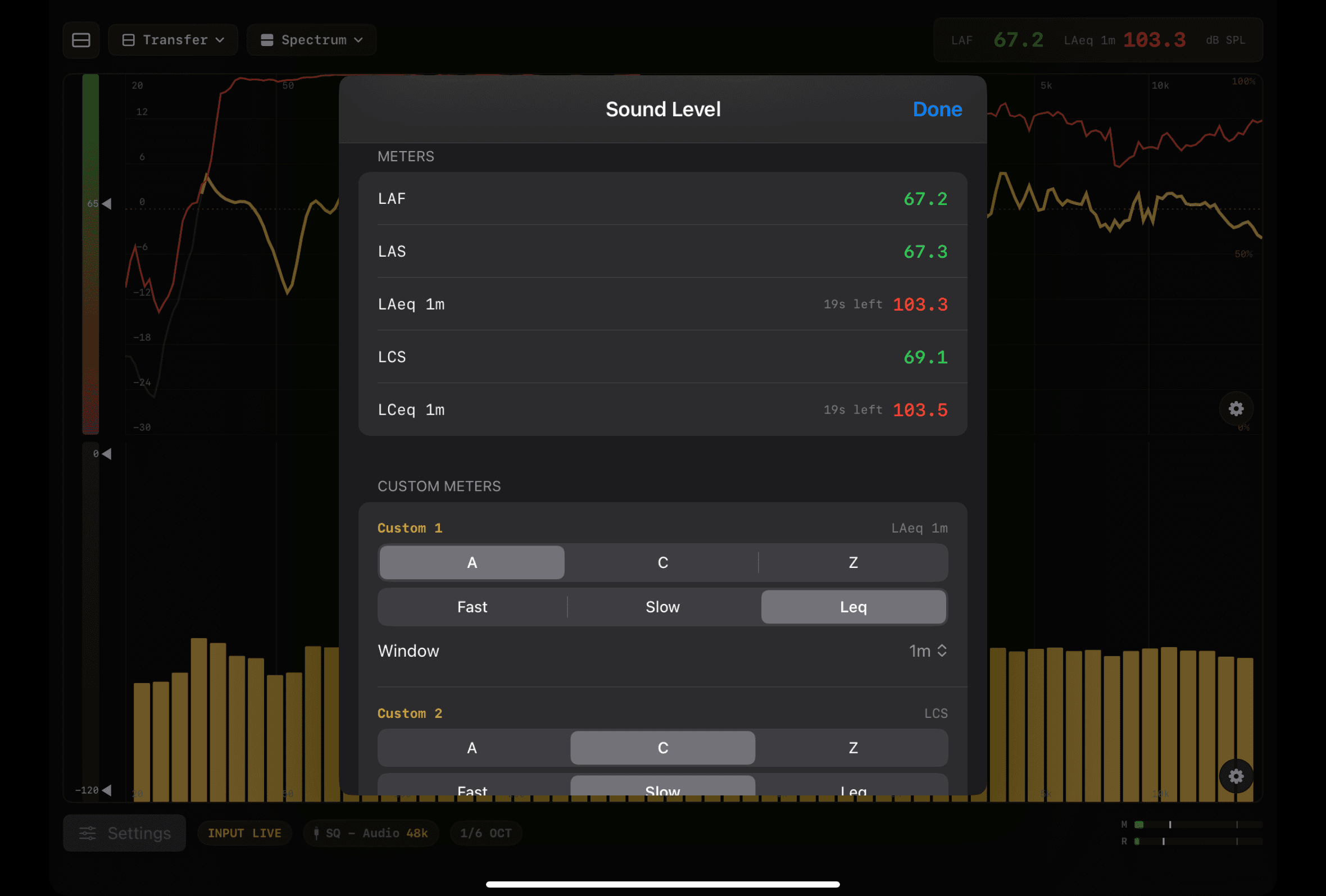Set Custom 2 weighting to A

(x=472, y=748)
